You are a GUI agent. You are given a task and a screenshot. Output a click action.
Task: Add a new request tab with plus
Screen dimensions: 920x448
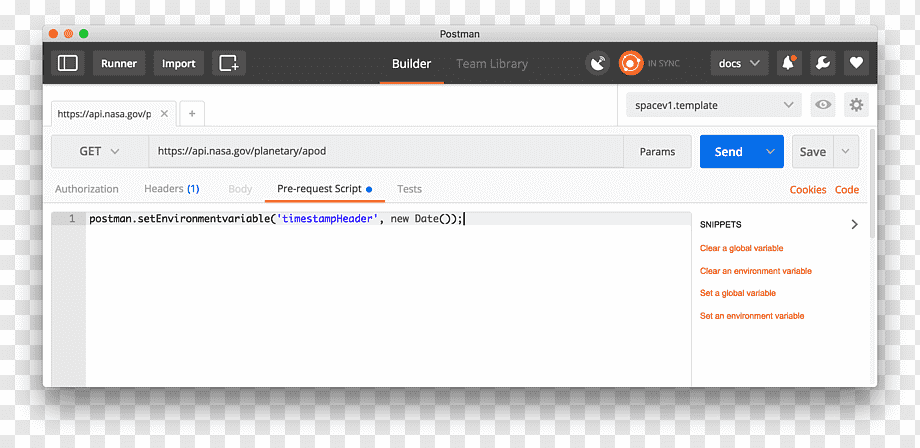coord(192,114)
